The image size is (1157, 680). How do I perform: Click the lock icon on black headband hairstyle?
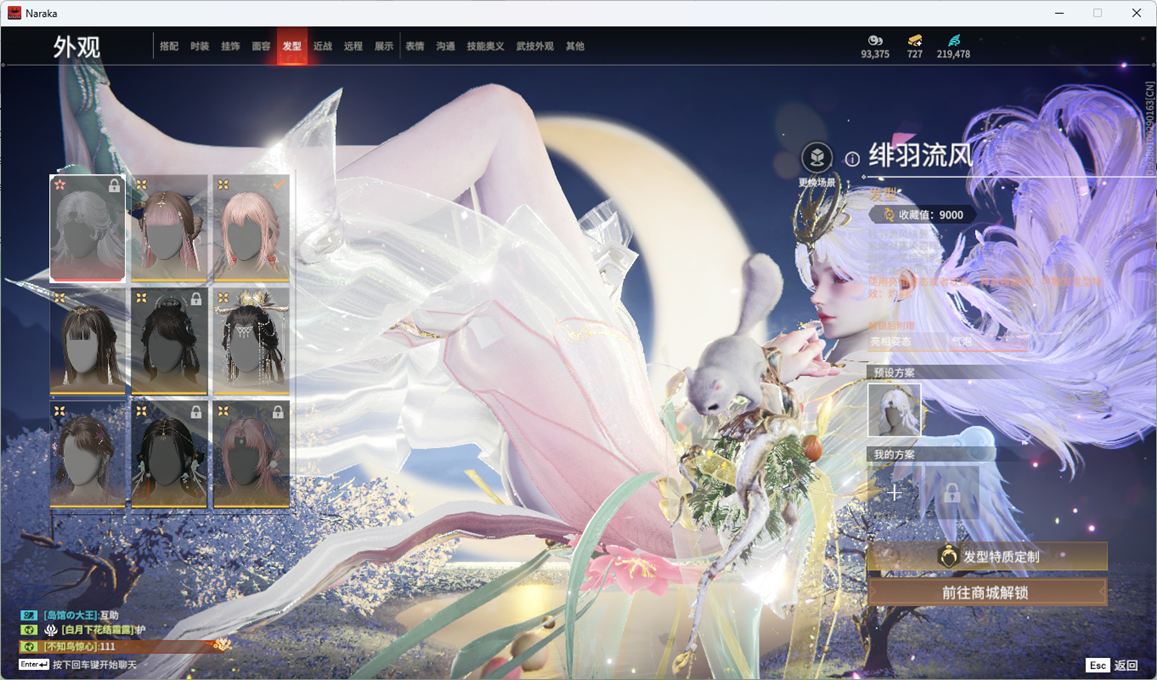pos(196,299)
